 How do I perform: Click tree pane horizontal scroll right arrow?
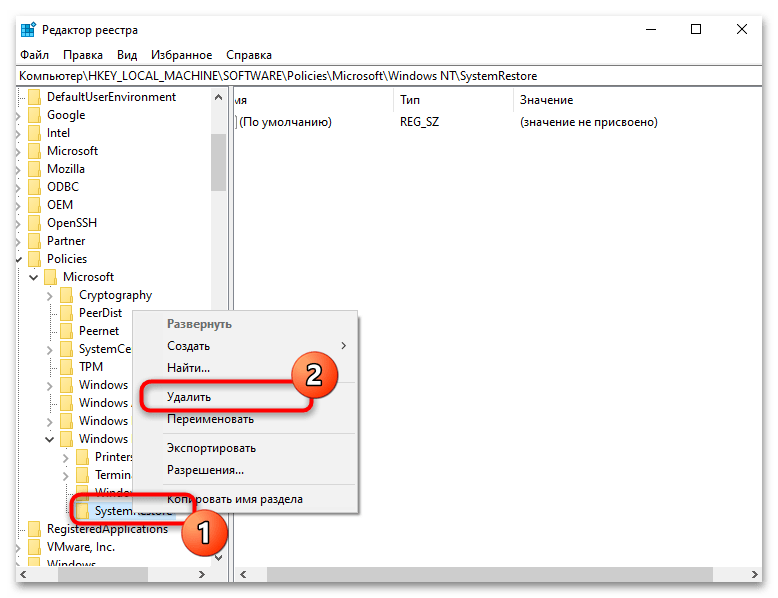click(201, 574)
